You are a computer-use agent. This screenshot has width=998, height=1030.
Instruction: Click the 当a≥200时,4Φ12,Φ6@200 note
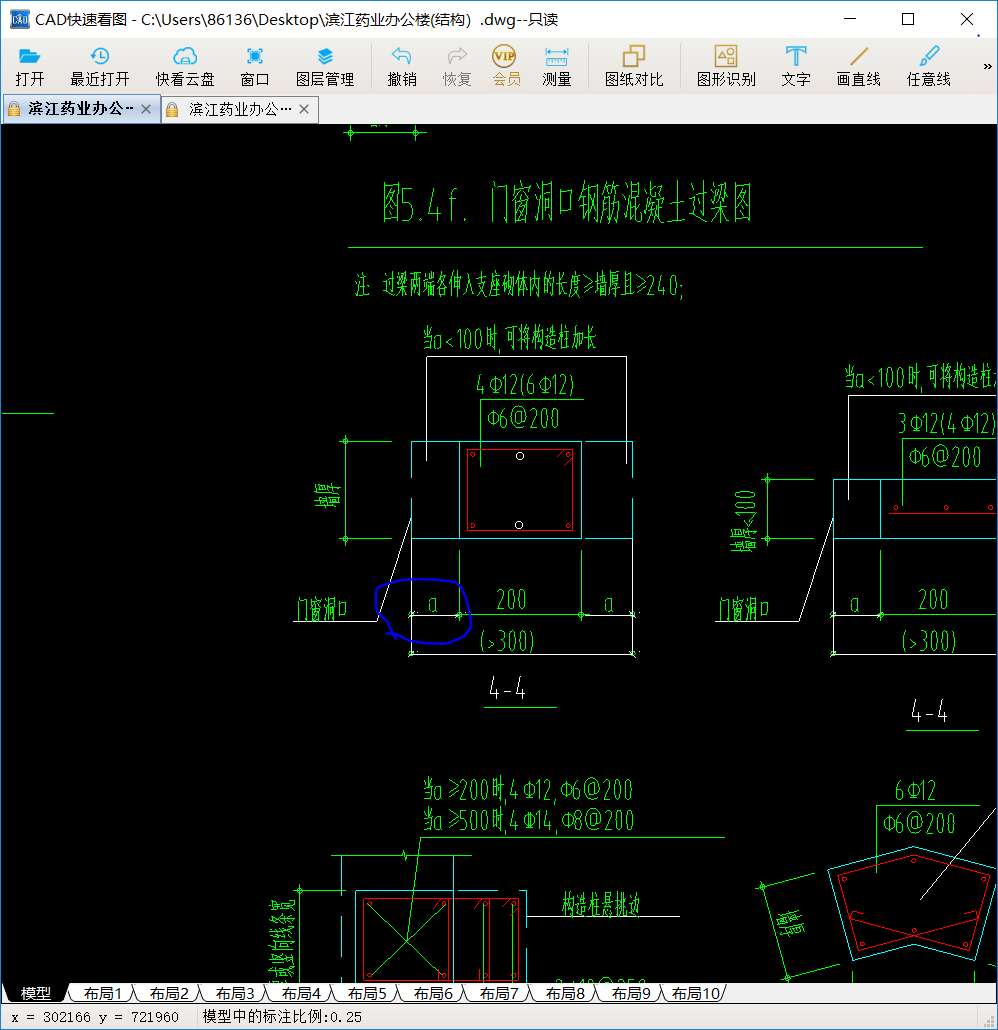click(x=528, y=790)
